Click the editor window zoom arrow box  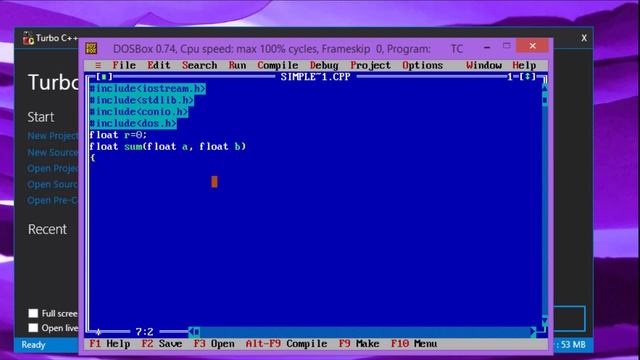click(x=527, y=77)
